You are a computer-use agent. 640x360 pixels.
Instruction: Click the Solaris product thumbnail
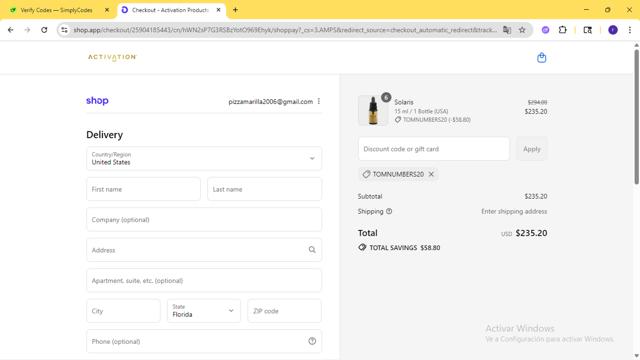pos(373,111)
